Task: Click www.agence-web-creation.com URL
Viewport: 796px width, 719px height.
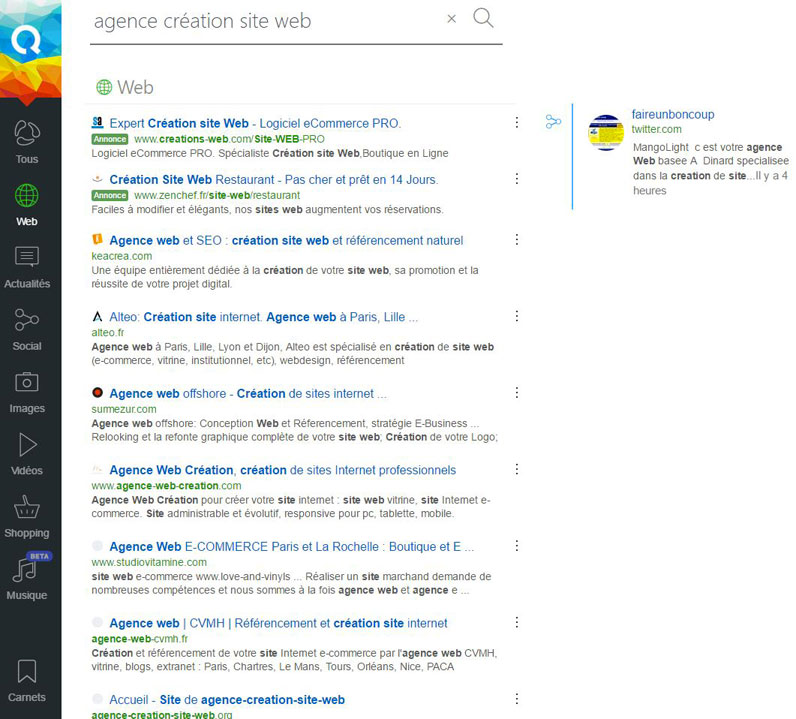Action: pos(166,486)
